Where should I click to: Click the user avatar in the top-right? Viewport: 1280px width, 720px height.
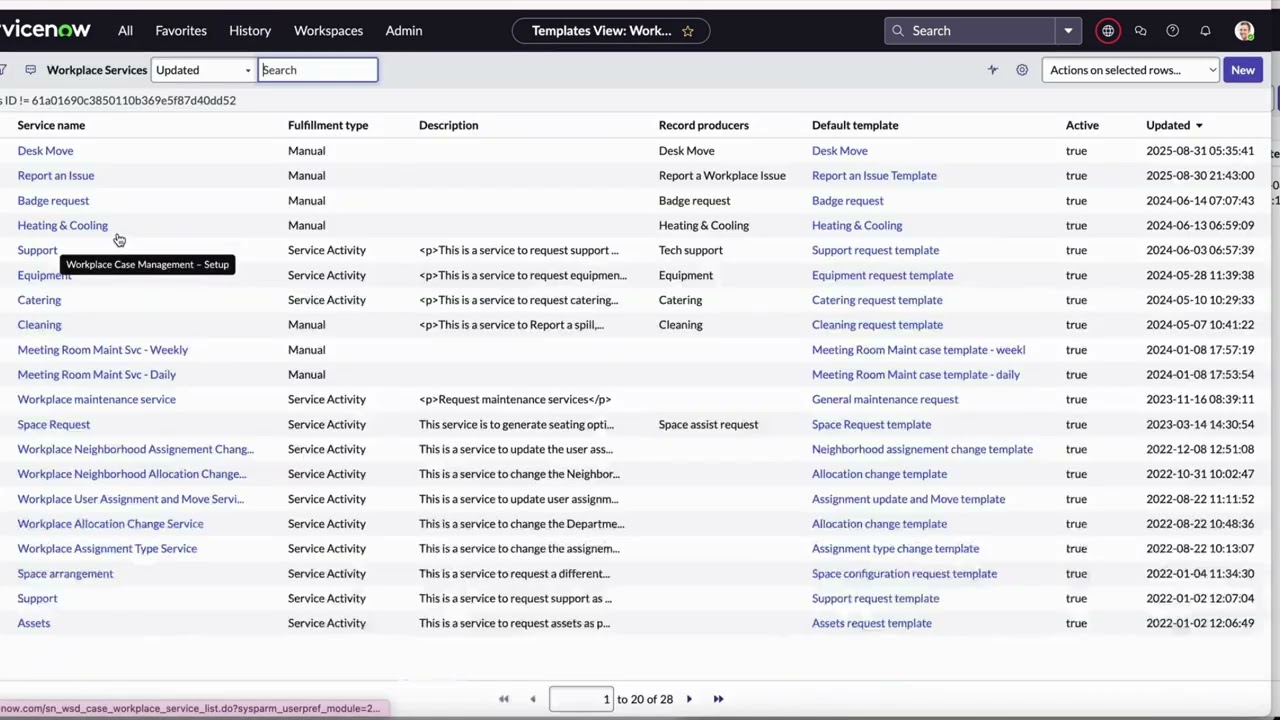point(1243,30)
